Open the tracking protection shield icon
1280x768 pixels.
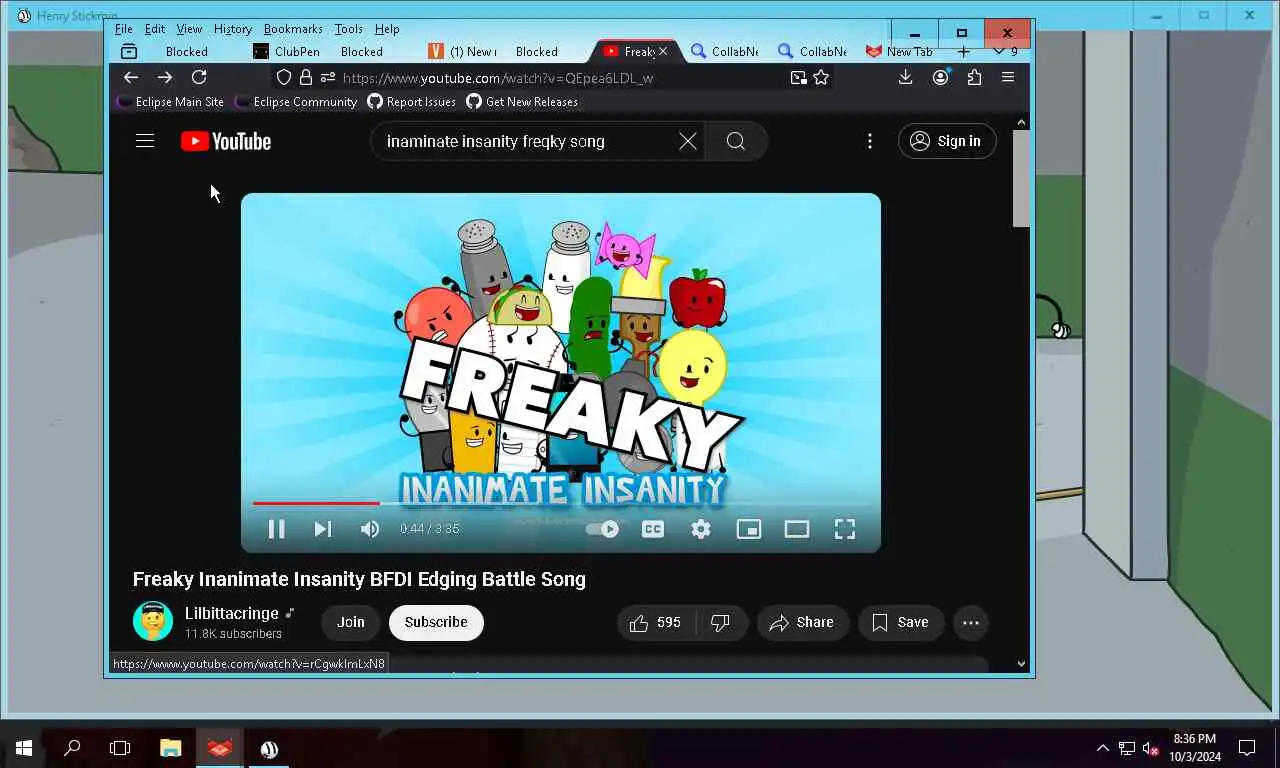coord(284,77)
